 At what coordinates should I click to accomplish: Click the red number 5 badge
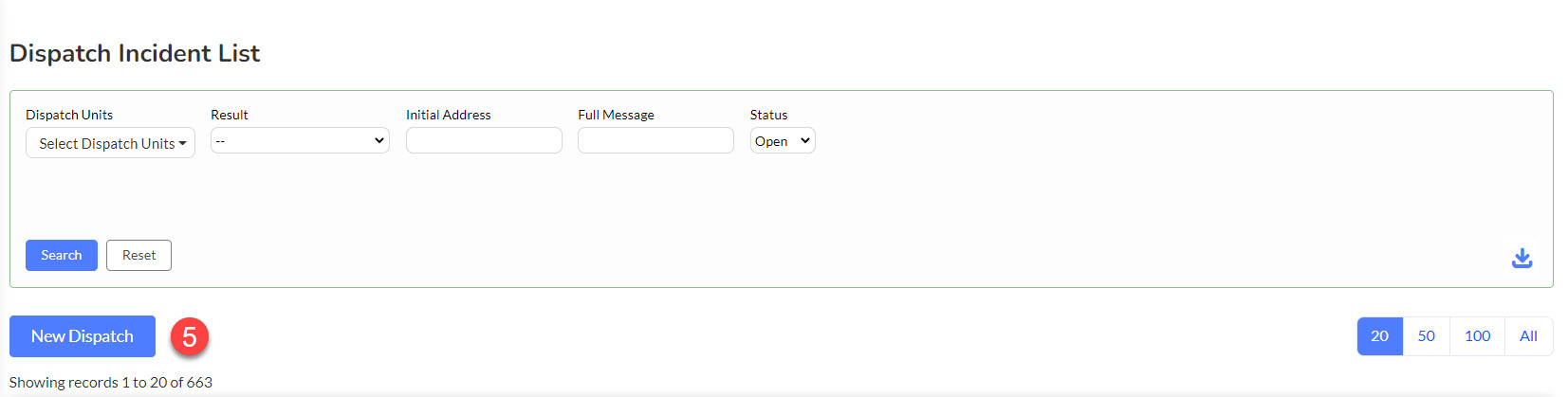click(x=190, y=336)
